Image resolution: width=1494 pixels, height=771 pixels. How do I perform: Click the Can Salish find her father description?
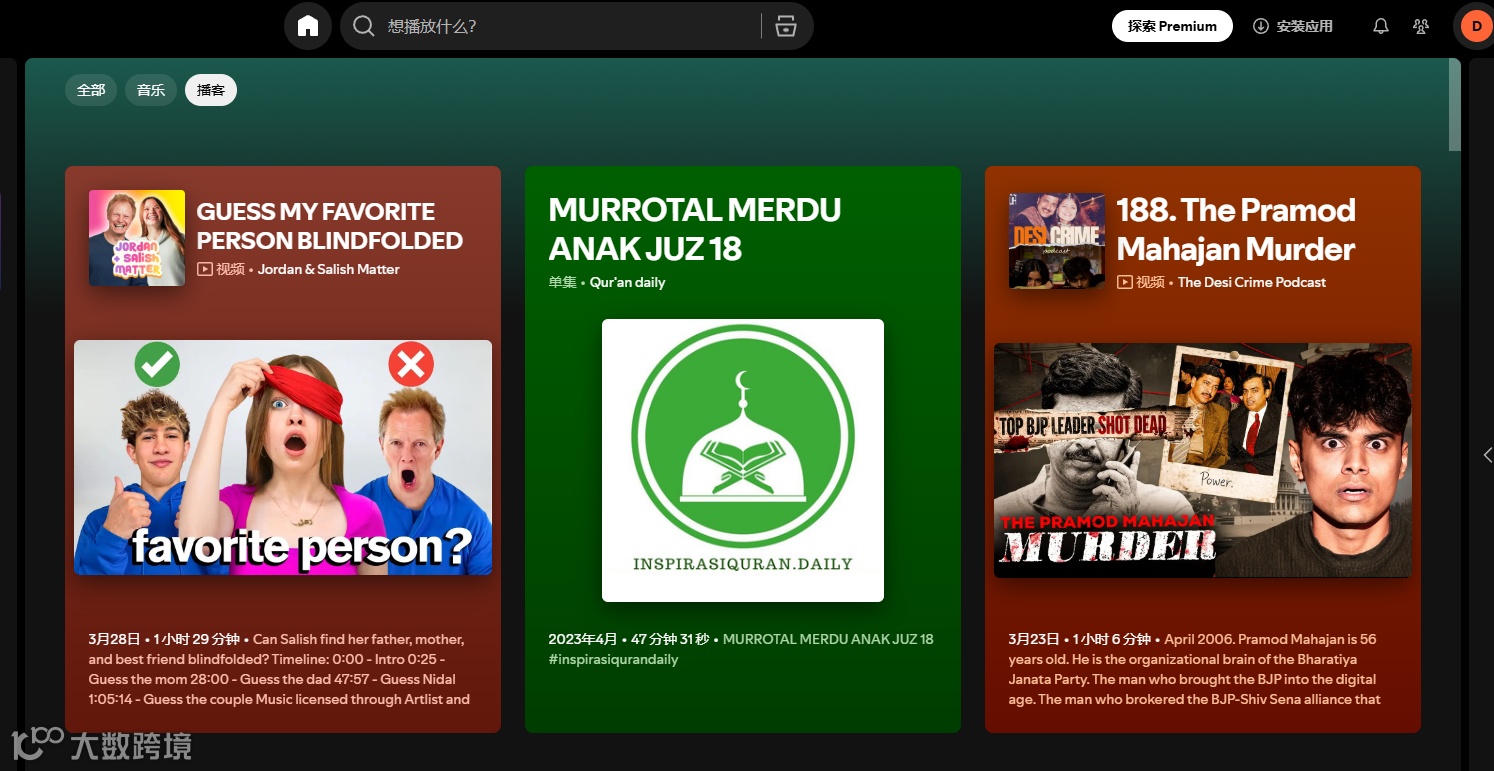279,669
